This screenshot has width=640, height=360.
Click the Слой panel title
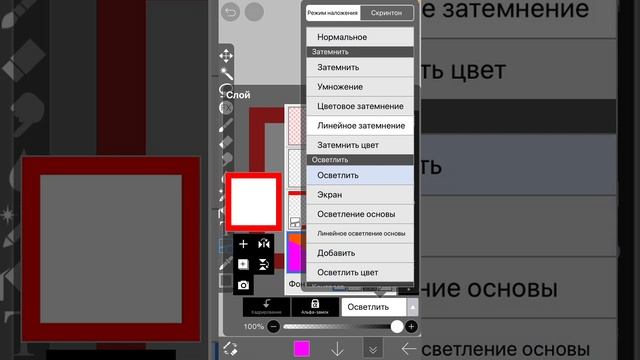(x=238, y=95)
